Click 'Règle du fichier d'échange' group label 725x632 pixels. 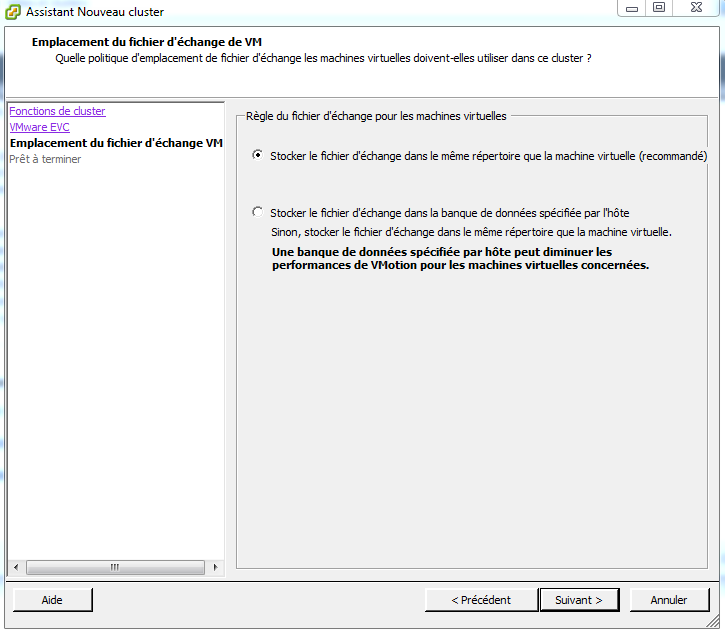376,116
